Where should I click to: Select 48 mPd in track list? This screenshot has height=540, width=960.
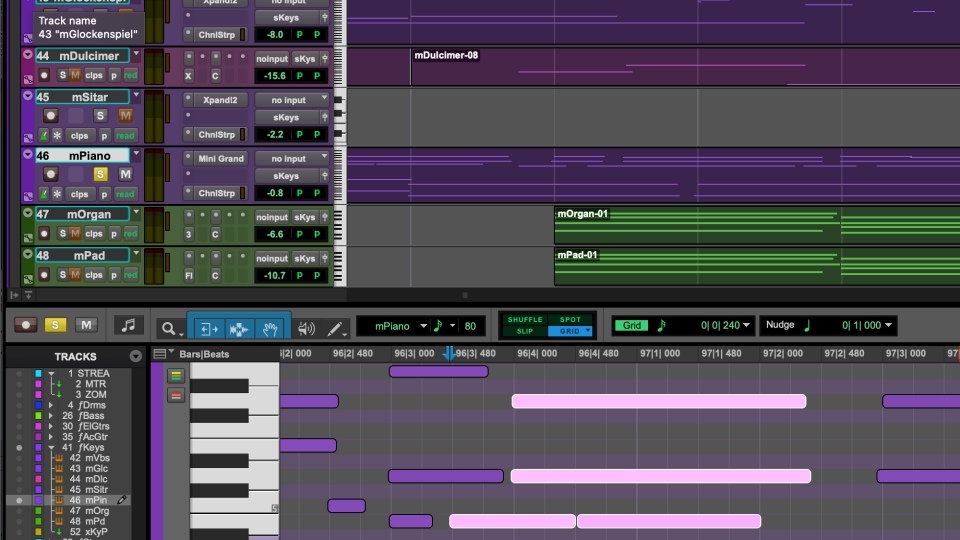point(87,521)
